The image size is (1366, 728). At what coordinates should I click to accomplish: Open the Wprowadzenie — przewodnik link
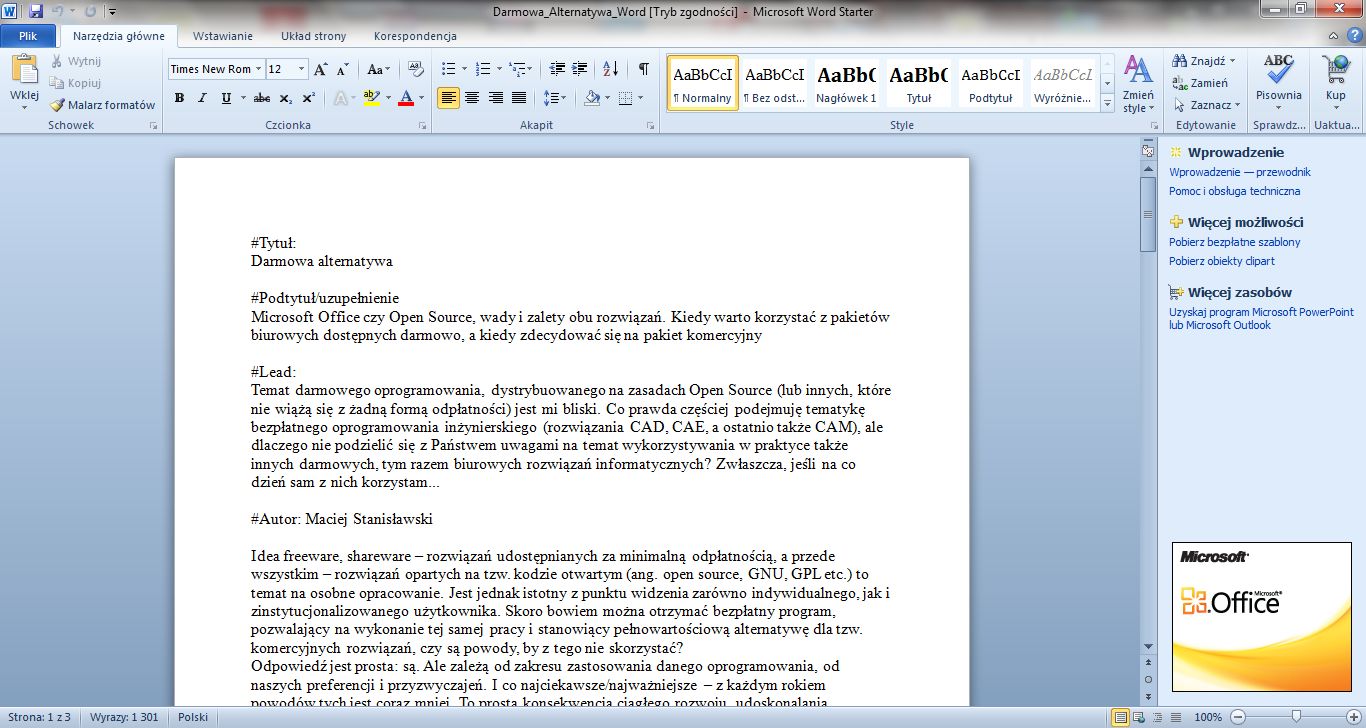click(1240, 172)
